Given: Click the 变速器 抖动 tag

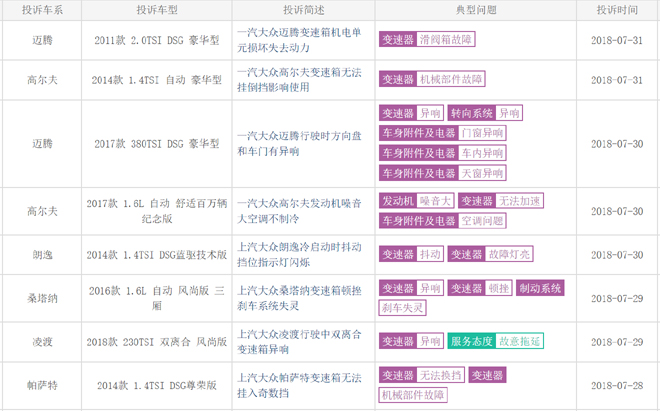Looking at the screenshot, I should point(411,254).
